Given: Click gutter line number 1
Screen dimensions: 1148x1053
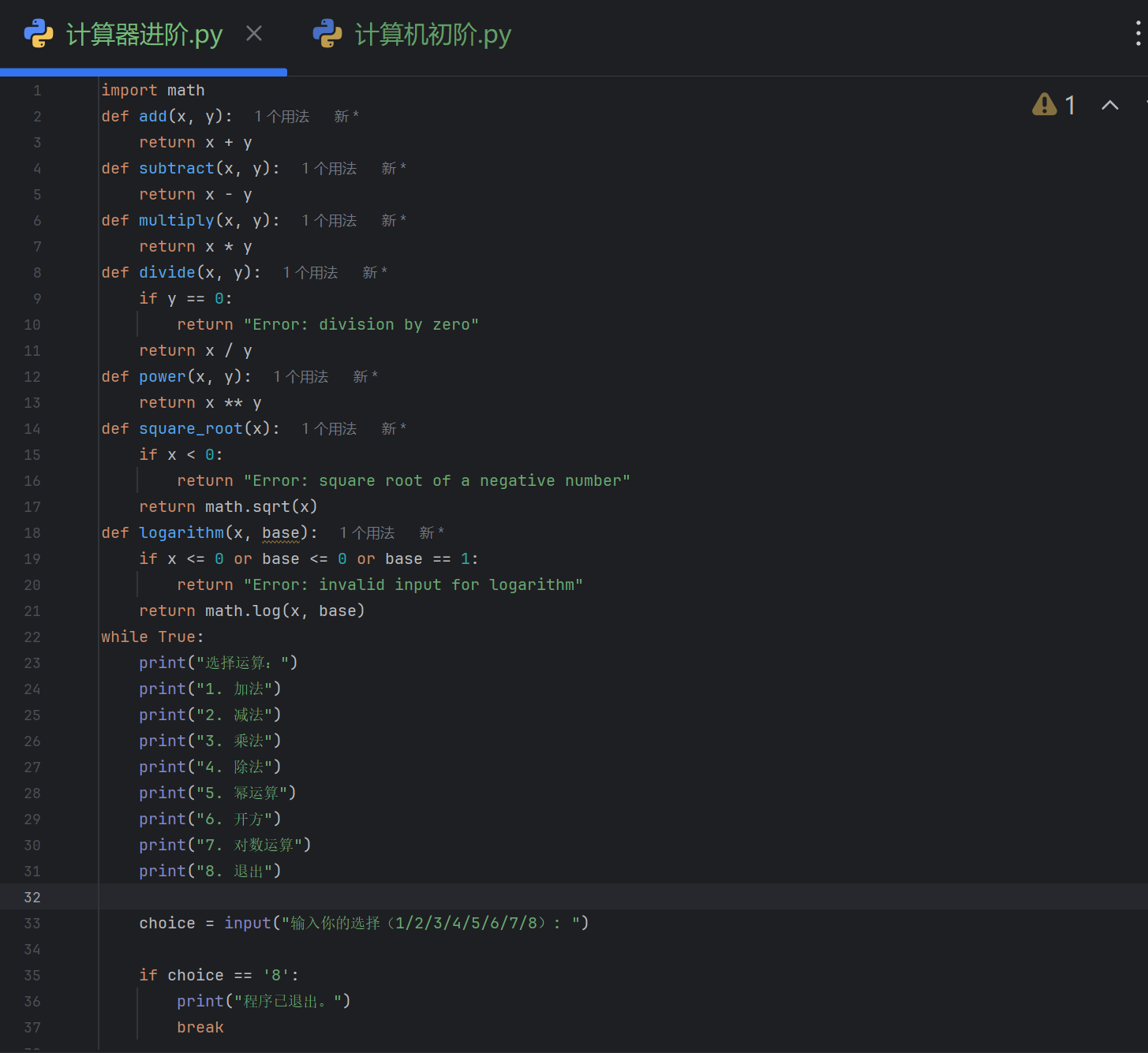Looking at the screenshot, I should click(x=37, y=91).
